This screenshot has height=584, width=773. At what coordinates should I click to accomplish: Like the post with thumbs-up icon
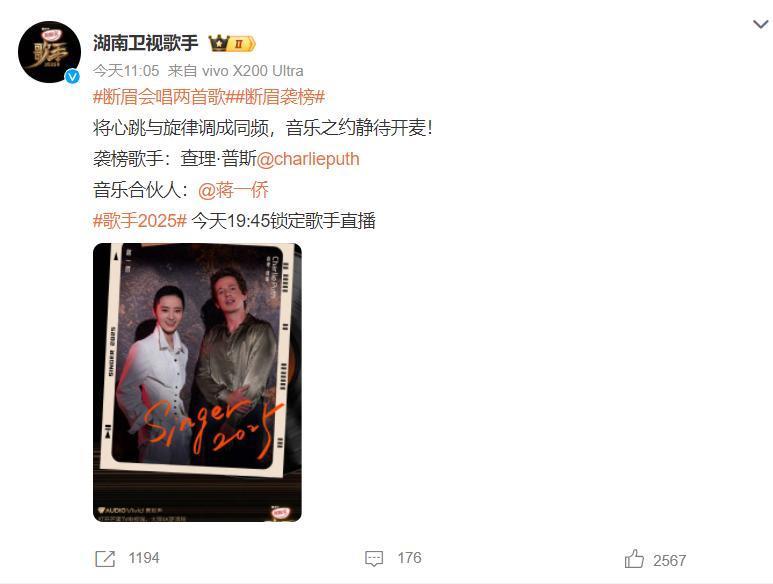pos(634,559)
